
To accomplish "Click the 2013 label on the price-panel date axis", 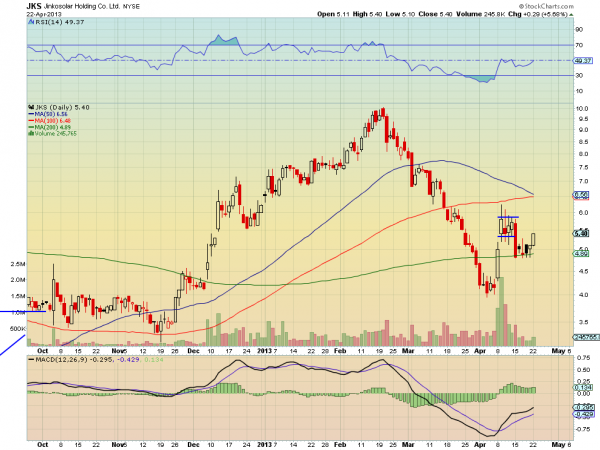I will (x=264, y=351).
